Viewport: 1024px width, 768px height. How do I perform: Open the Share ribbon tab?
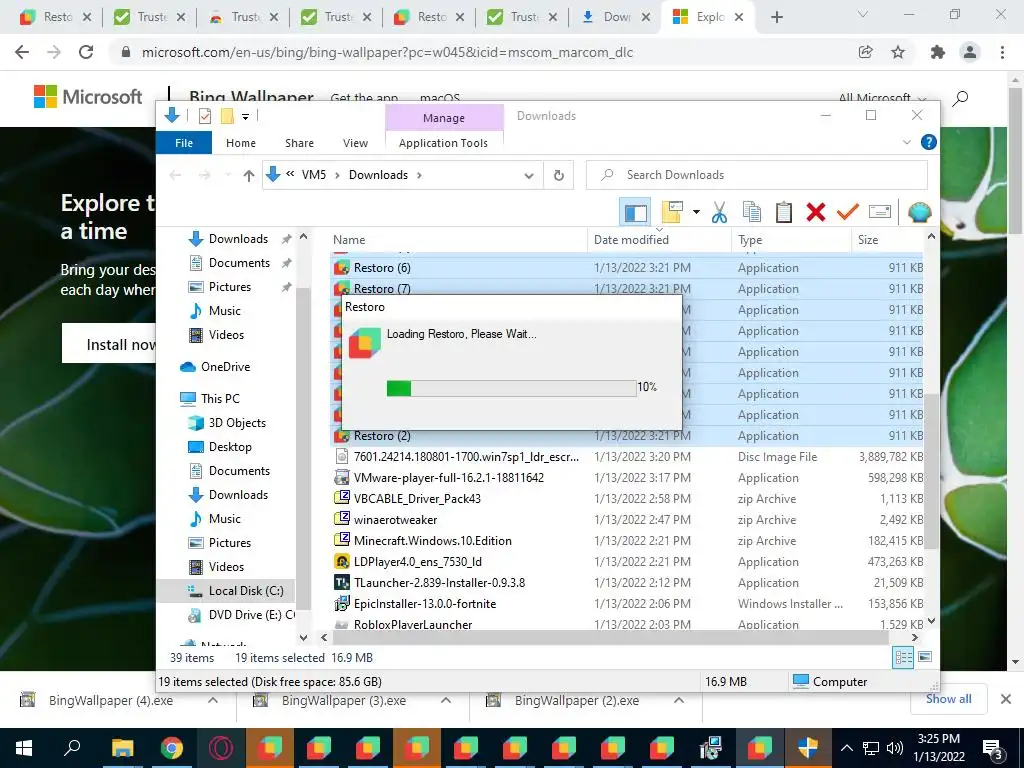[x=299, y=142]
